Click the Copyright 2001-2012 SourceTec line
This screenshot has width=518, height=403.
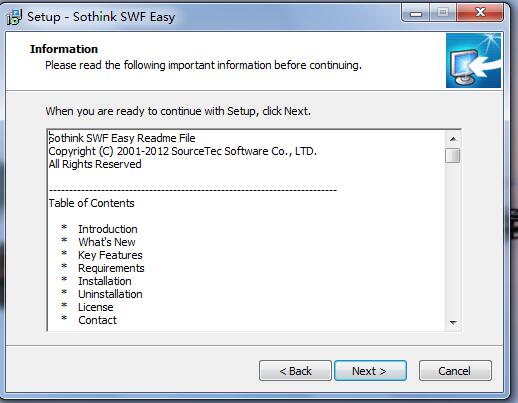(x=183, y=151)
